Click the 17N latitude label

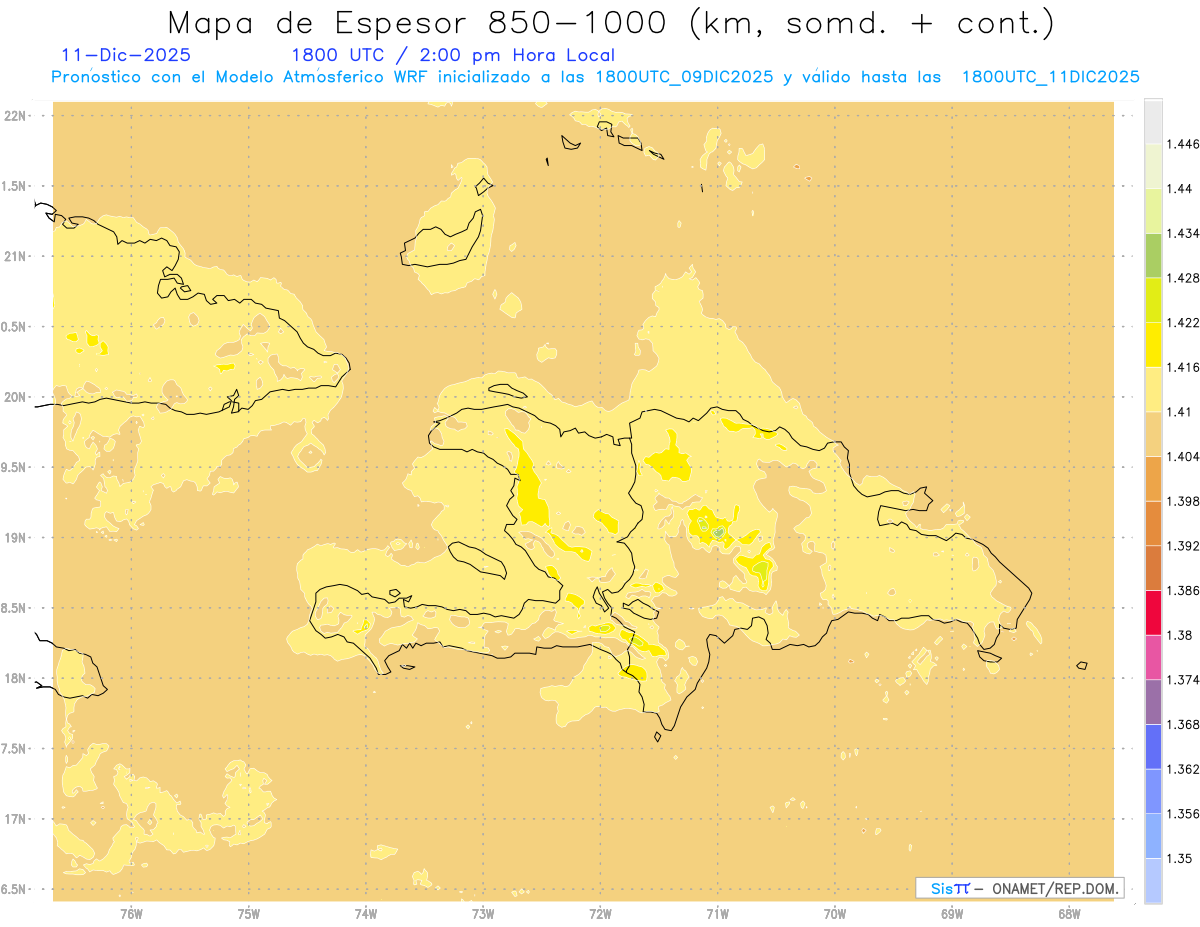(x=15, y=819)
